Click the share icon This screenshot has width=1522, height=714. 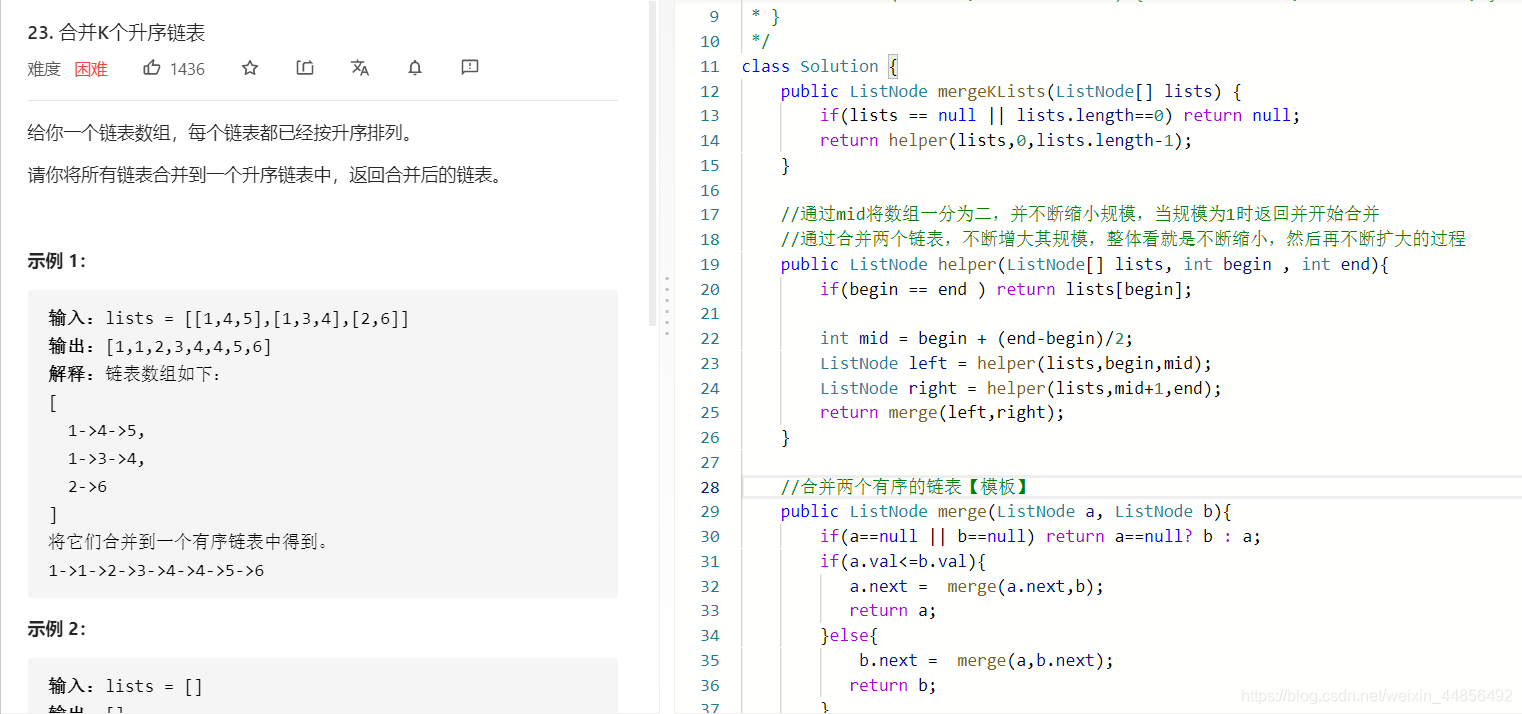coord(305,68)
